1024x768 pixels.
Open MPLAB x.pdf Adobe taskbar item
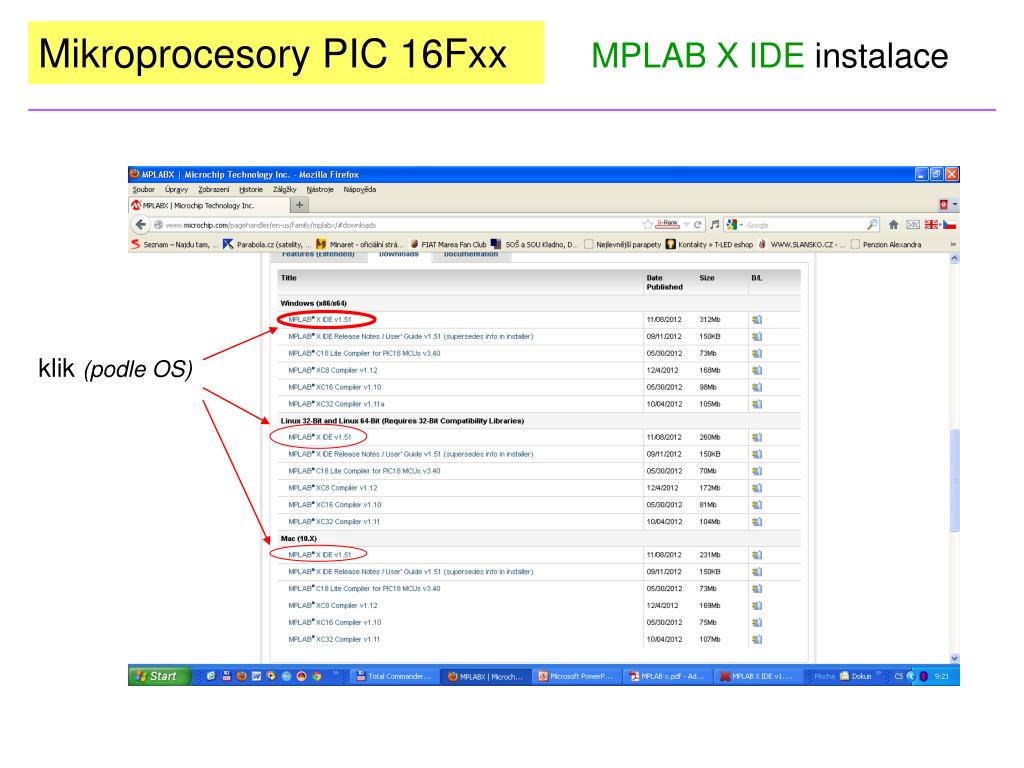point(666,677)
